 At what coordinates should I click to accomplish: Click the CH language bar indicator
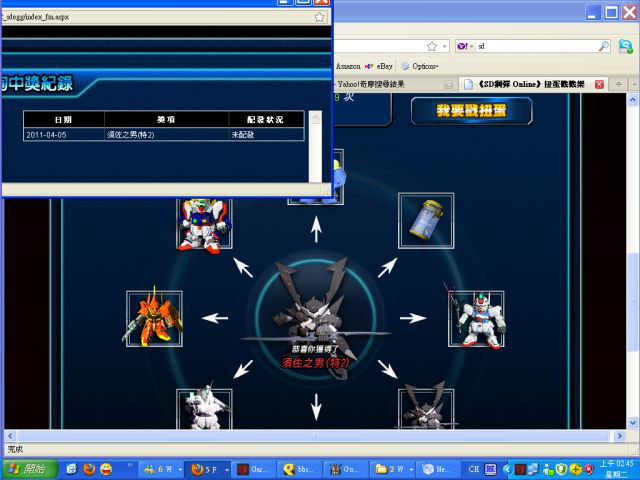pyautogui.click(x=474, y=469)
